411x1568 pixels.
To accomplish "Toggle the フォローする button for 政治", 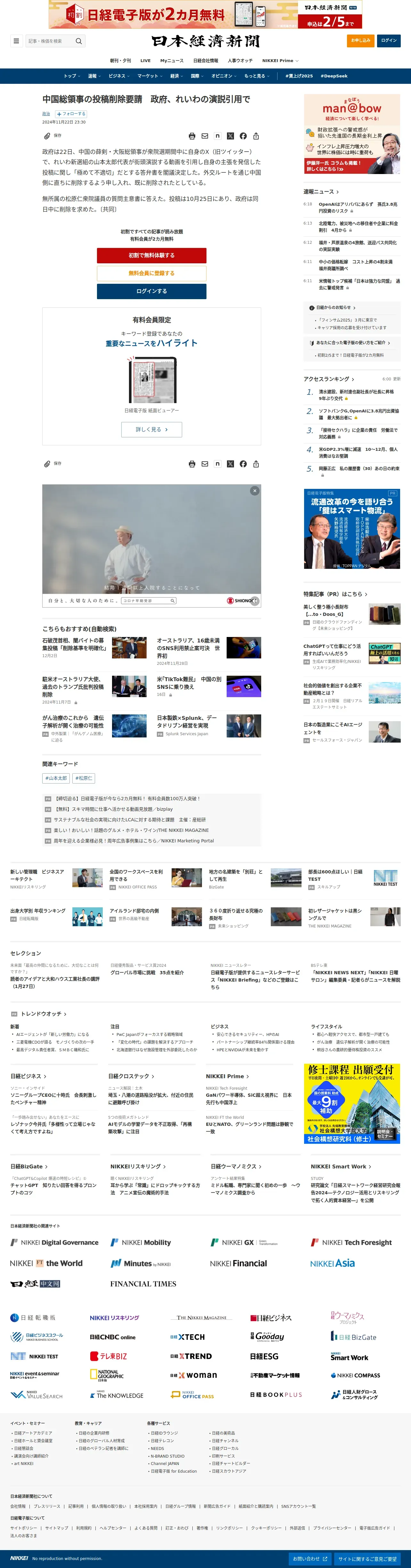I will [x=71, y=114].
